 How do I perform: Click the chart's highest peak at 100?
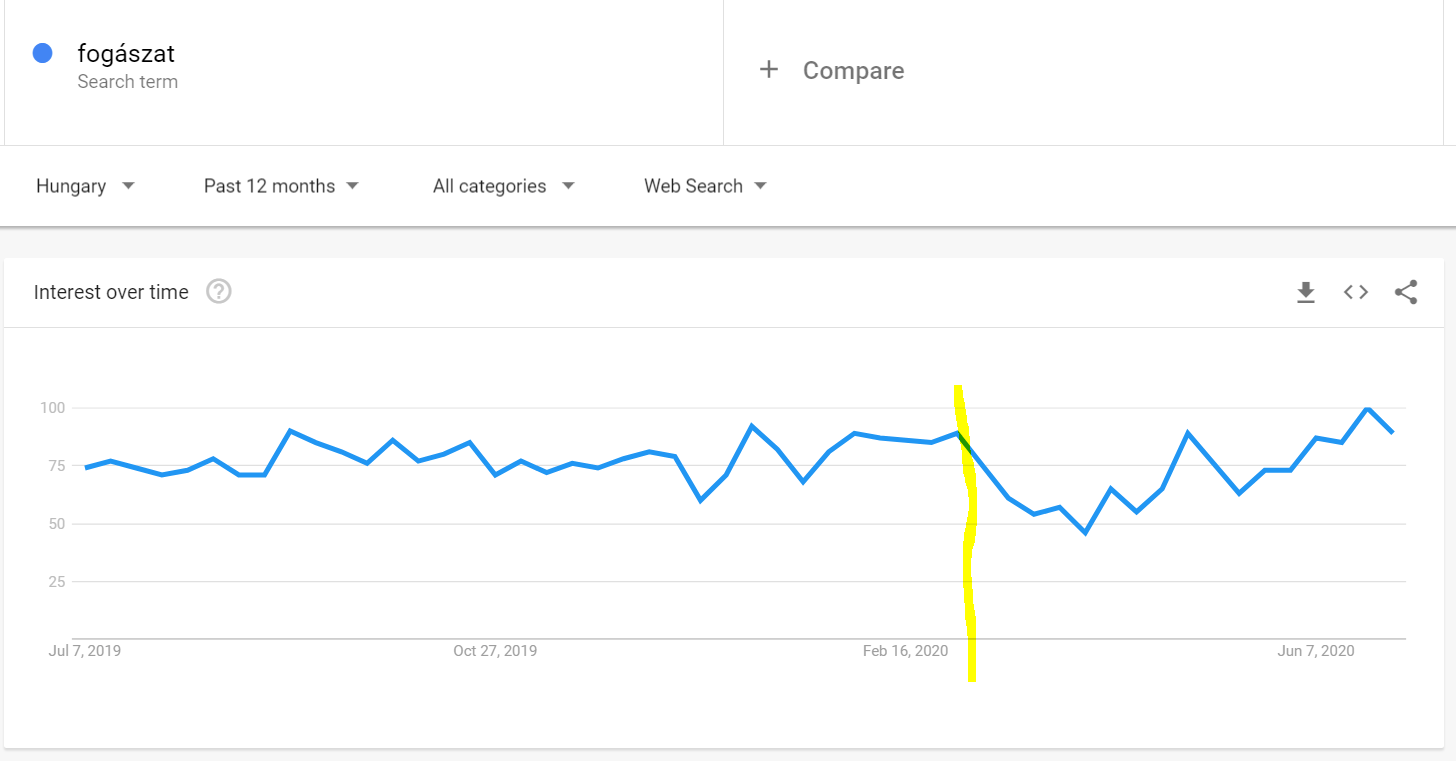pyautogui.click(x=1367, y=408)
